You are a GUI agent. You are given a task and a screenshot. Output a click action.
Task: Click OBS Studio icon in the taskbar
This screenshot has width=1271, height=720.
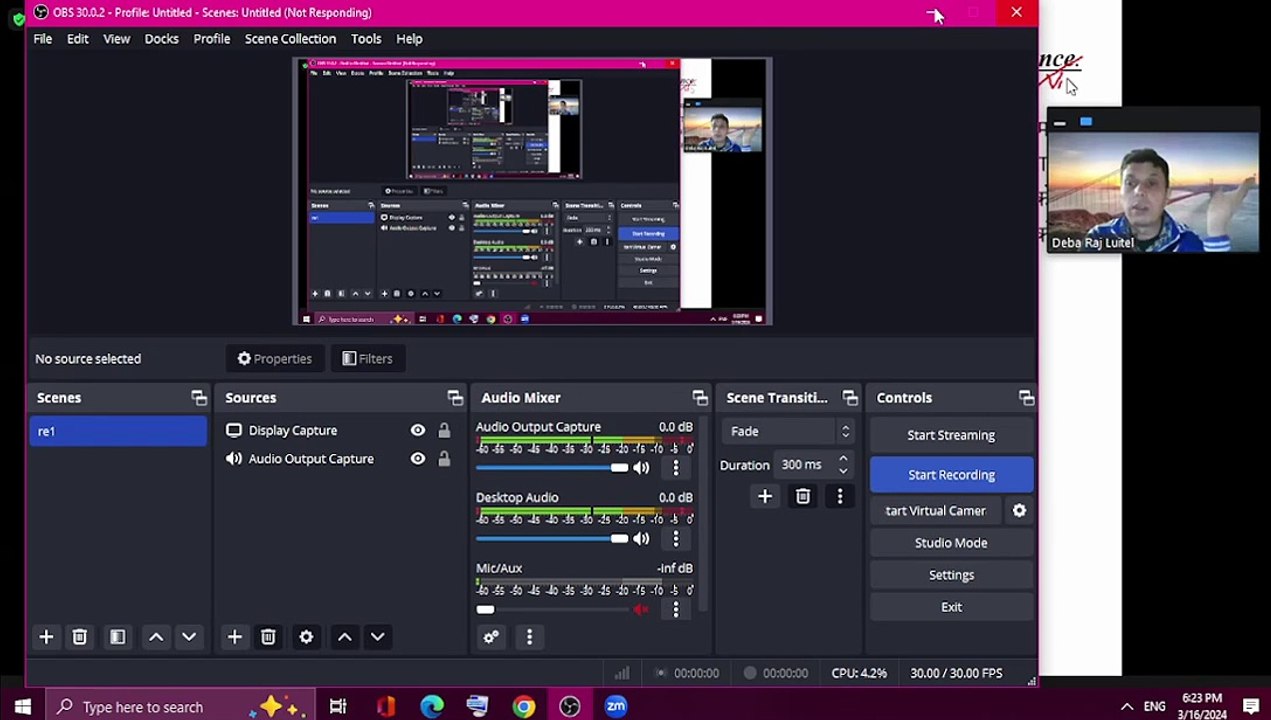pos(570,707)
